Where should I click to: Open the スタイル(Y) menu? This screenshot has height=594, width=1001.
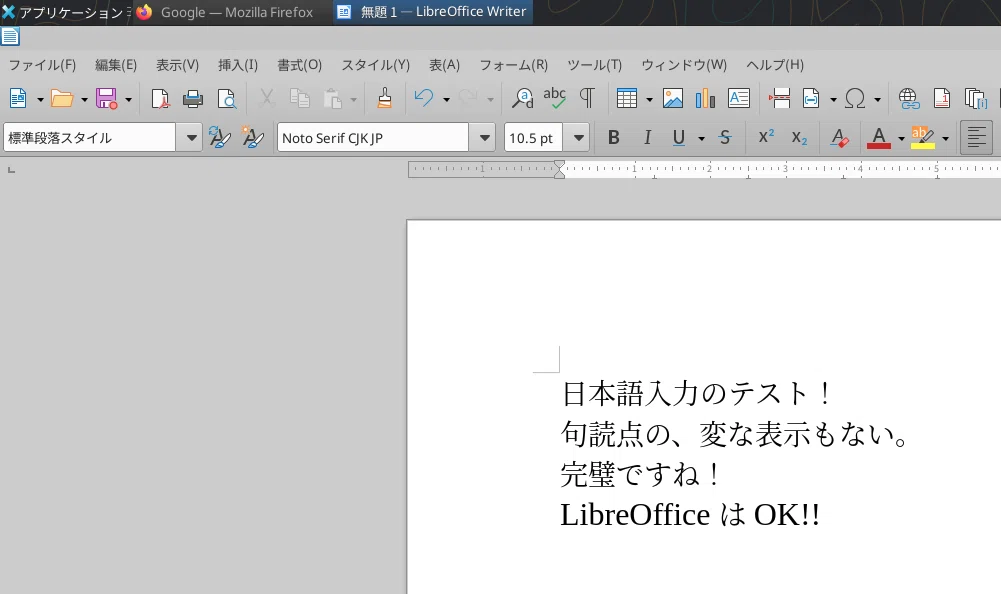[x=375, y=65]
